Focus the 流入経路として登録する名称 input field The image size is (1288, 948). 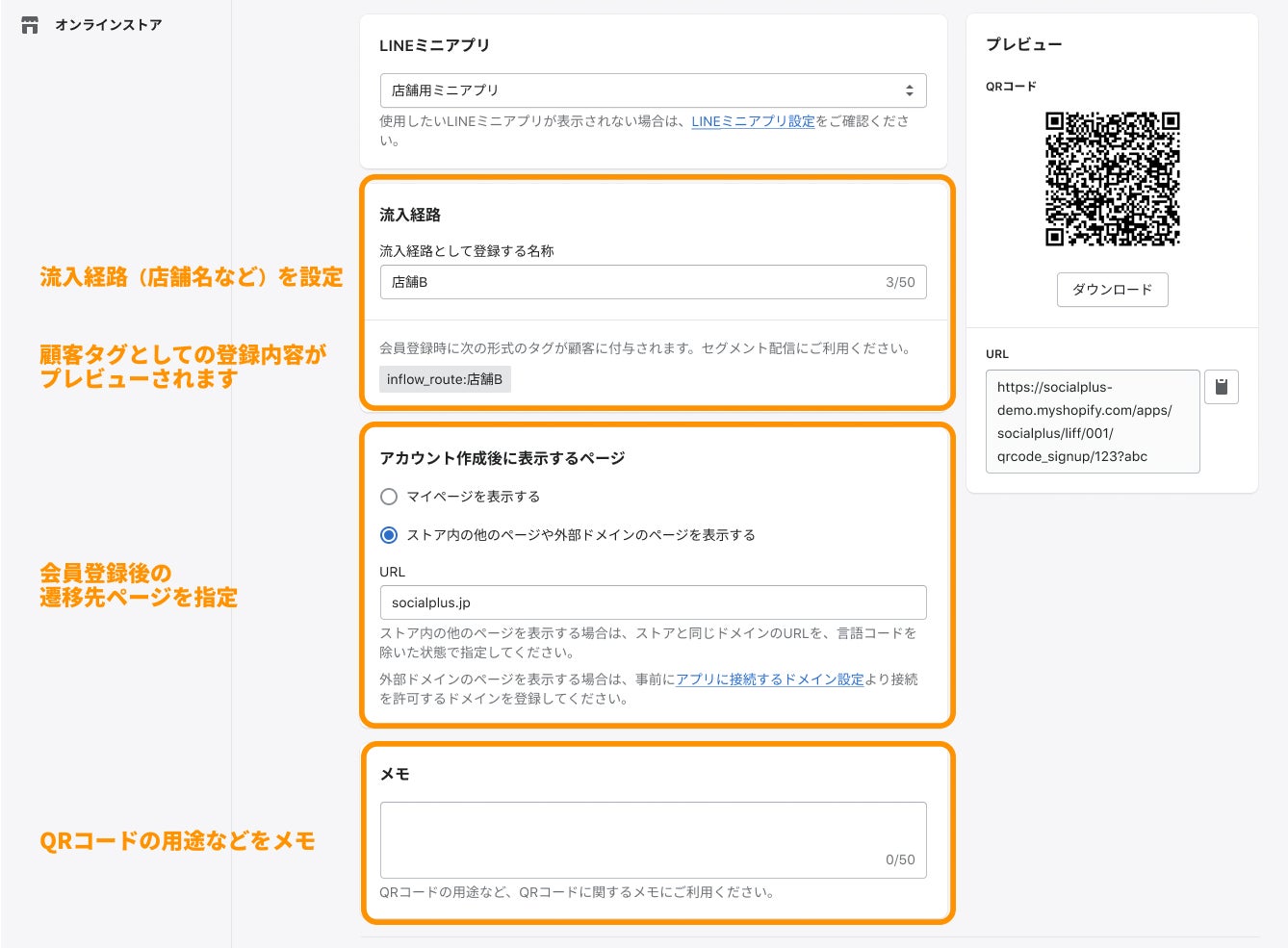coord(654,282)
